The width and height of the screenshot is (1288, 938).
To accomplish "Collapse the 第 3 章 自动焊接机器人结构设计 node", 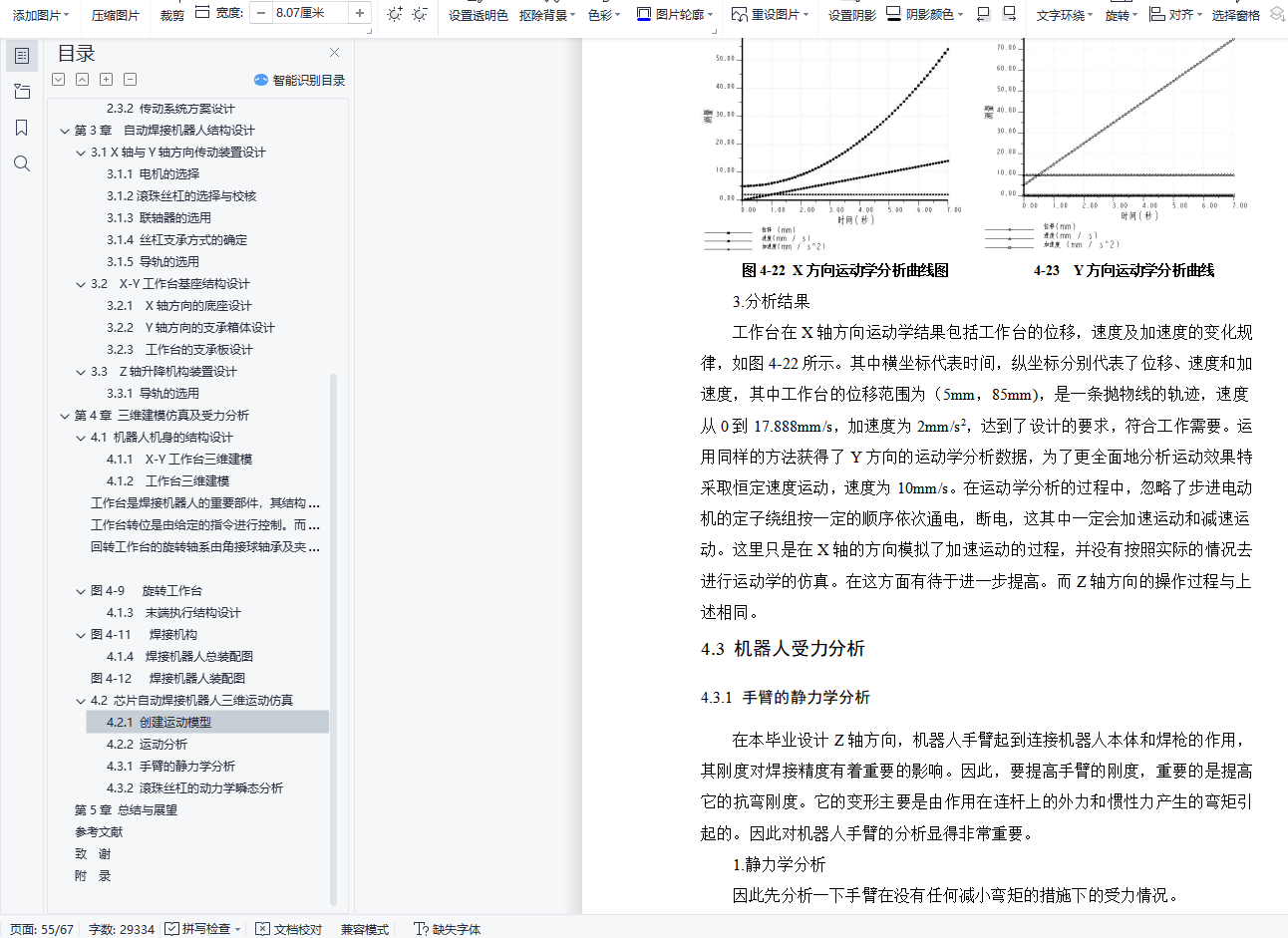I will [65, 131].
